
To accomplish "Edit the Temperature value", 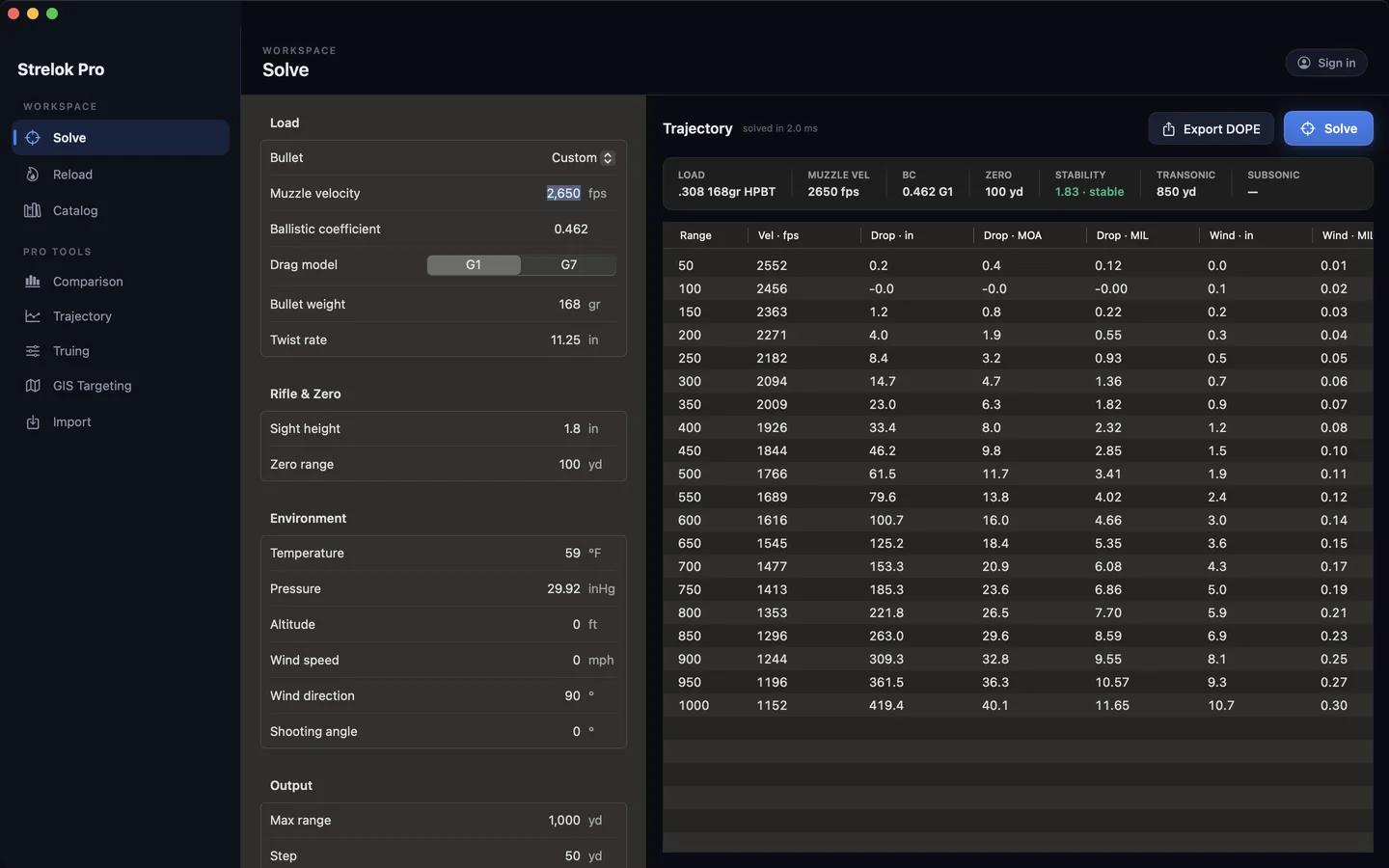I will coord(573,553).
